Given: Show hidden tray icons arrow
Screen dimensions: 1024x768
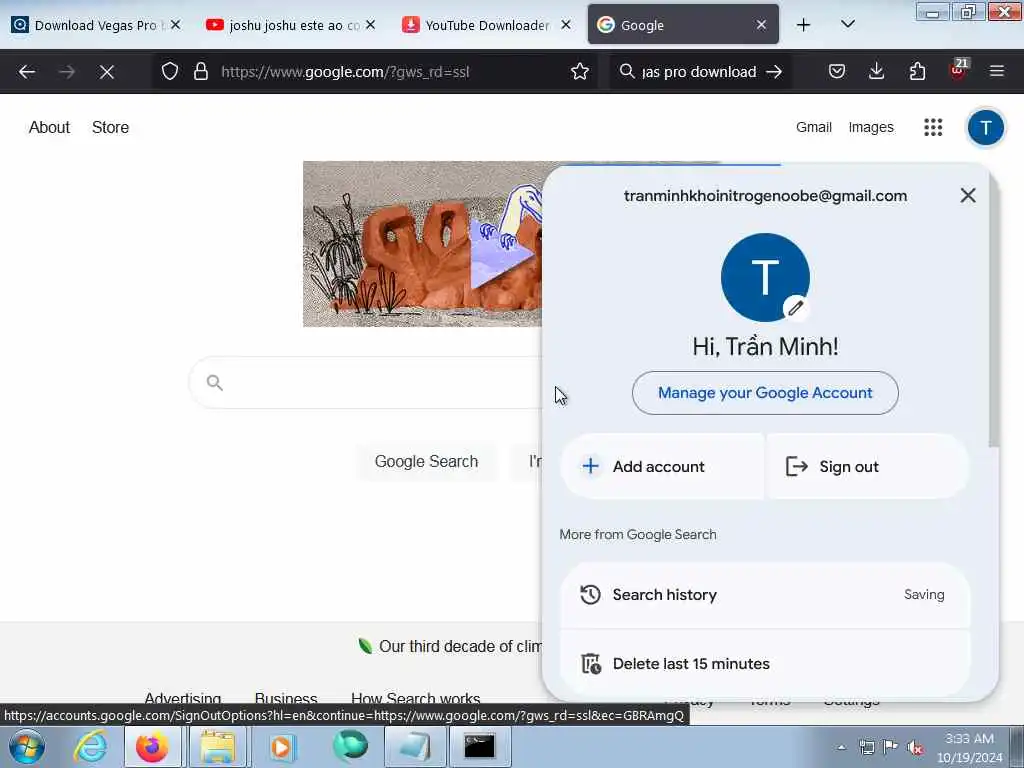Looking at the screenshot, I should tap(841, 747).
